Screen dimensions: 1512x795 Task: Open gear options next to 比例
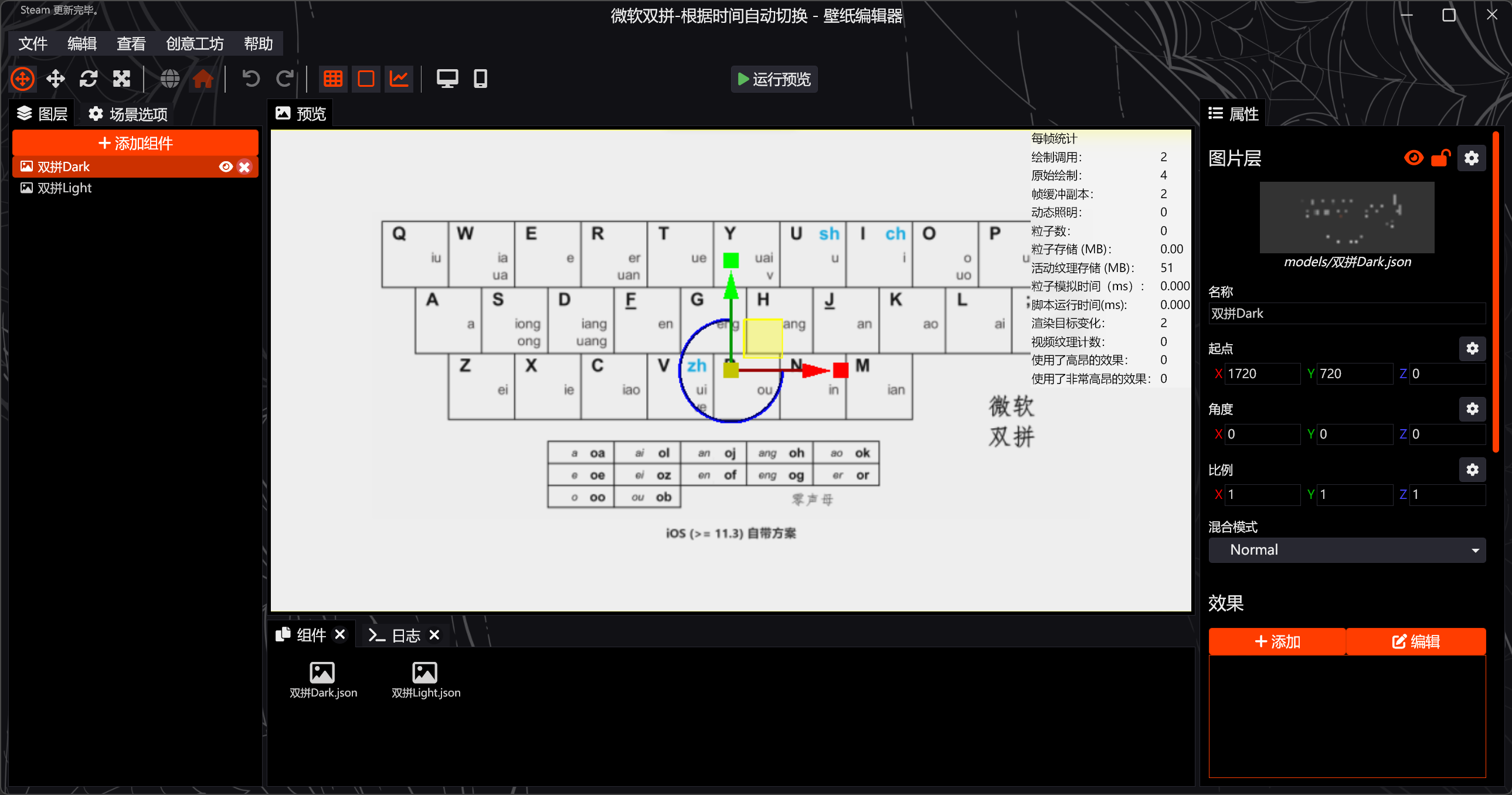[1472, 470]
